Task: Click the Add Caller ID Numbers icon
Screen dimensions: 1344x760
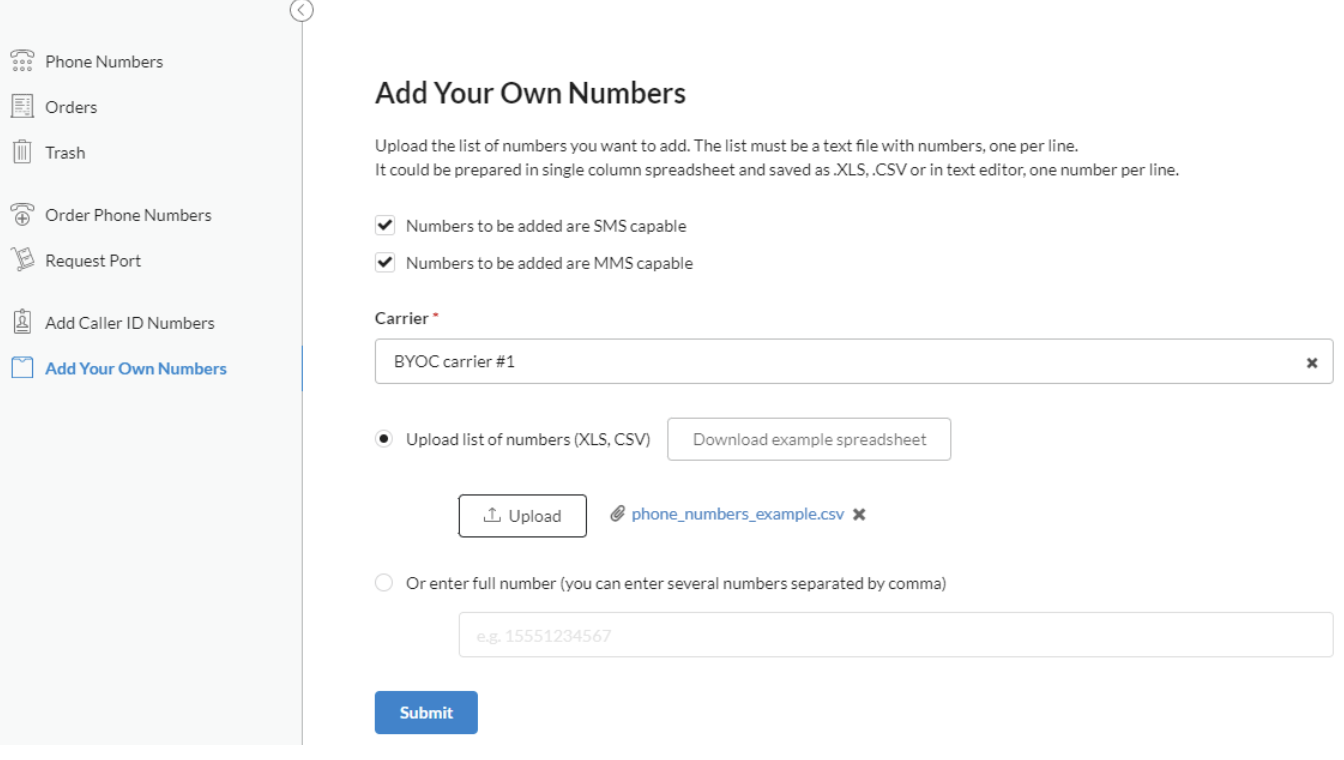Action: 21,322
